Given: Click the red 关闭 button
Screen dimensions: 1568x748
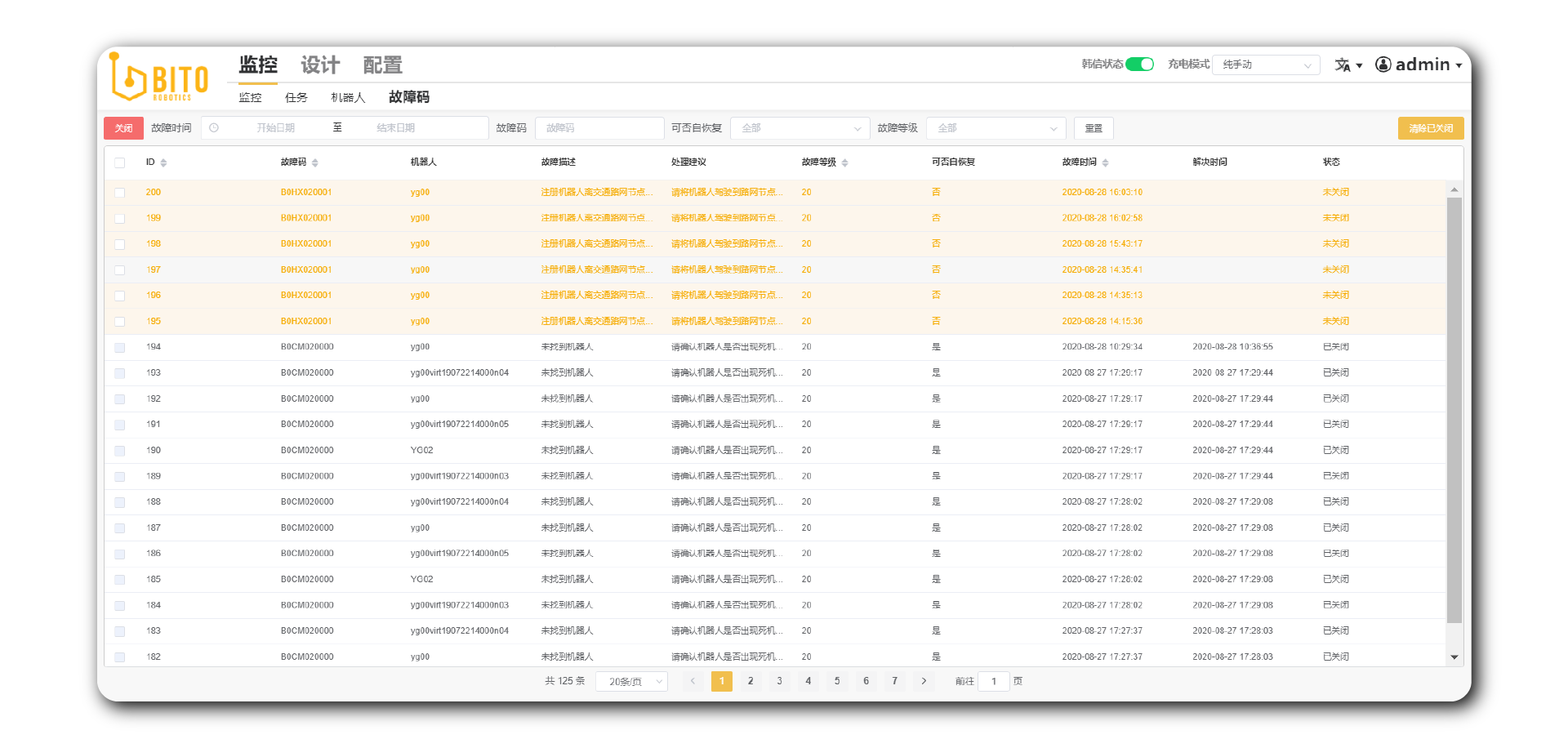Looking at the screenshot, I should coord(123,128).
